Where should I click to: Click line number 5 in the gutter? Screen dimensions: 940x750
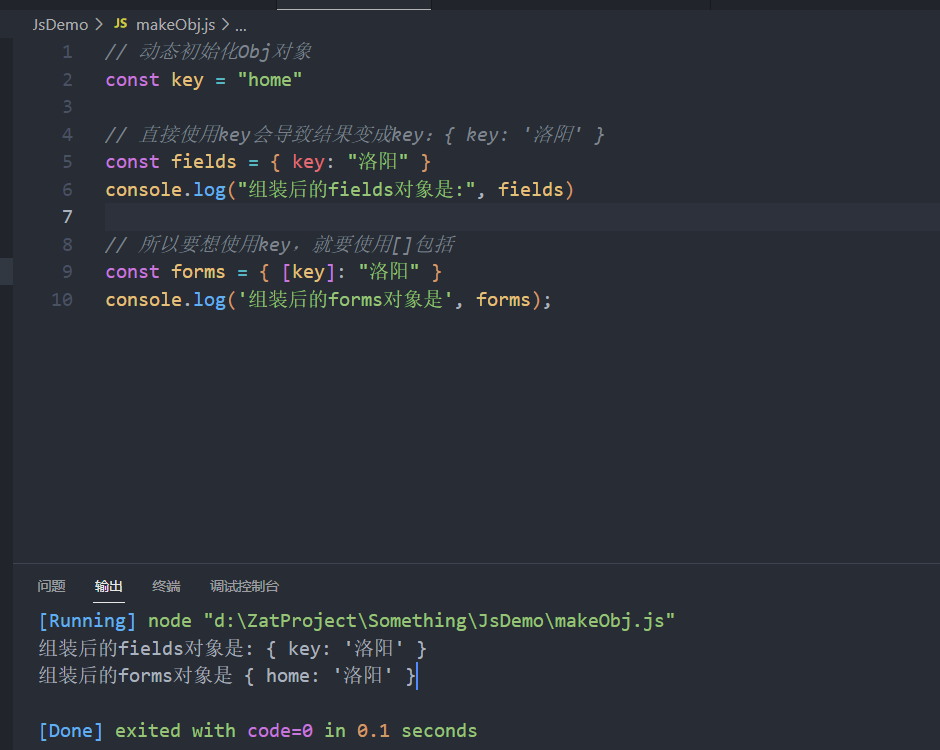pyautogui.click(x=67, y=161)
